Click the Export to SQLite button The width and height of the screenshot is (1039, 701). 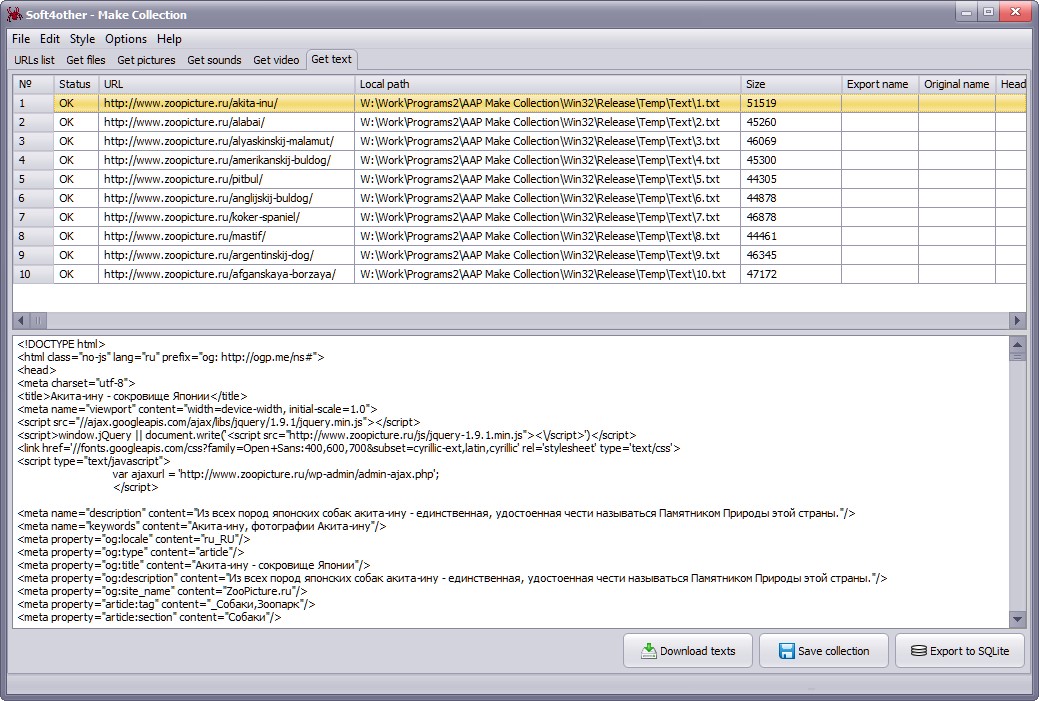point(960,651)
